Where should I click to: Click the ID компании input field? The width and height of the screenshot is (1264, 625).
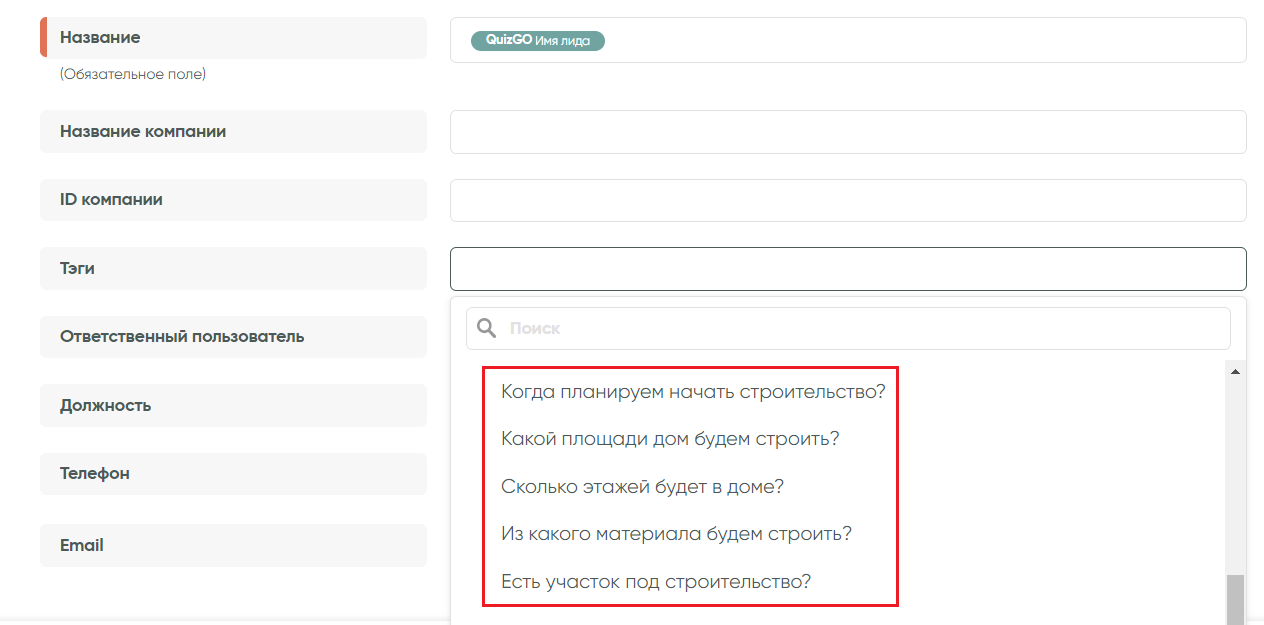pos(848,200)
